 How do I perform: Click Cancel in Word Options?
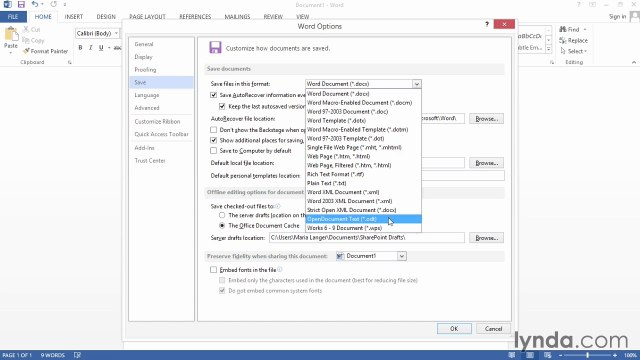(x=493, y=329)
